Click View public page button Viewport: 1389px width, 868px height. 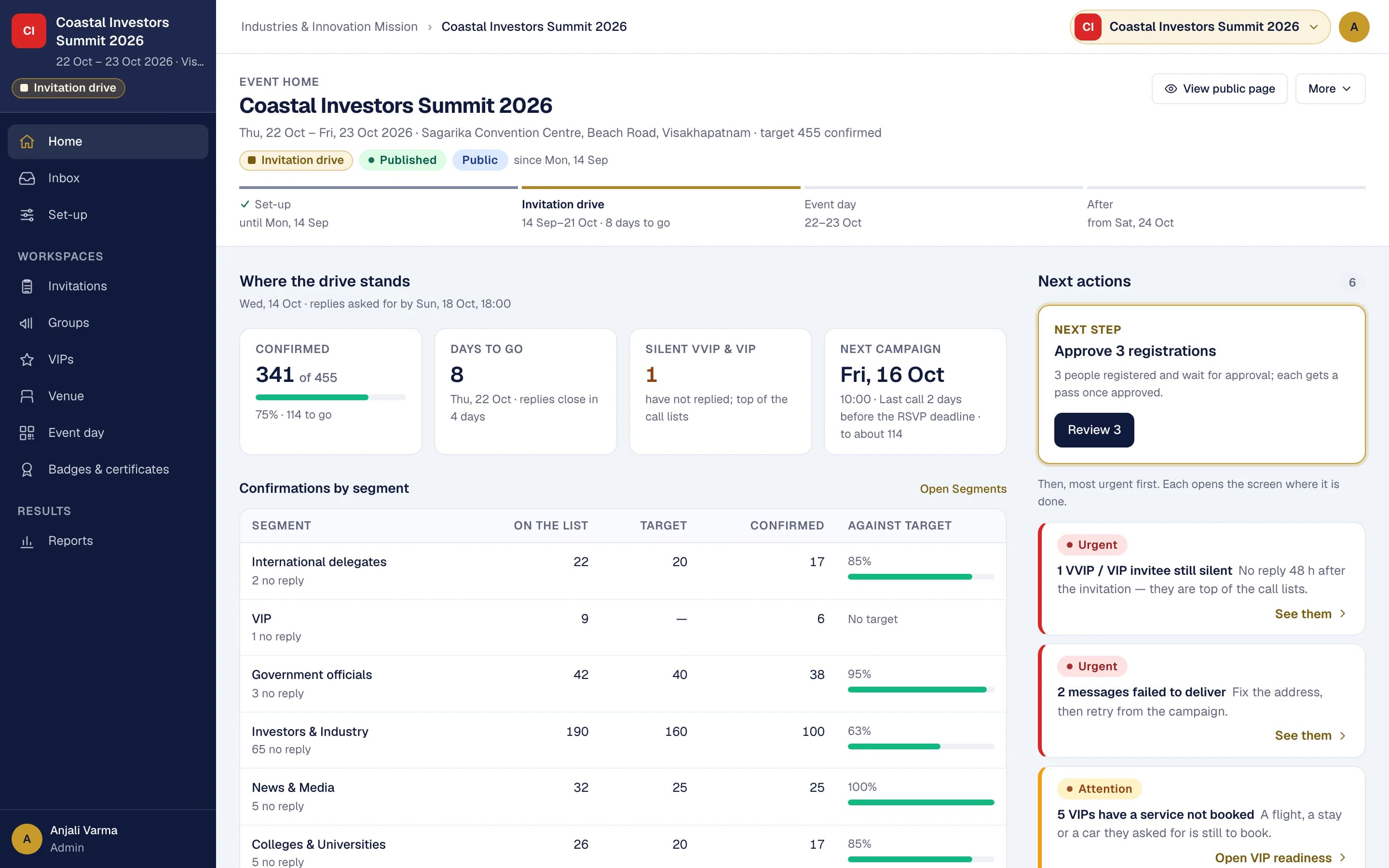1219,88
